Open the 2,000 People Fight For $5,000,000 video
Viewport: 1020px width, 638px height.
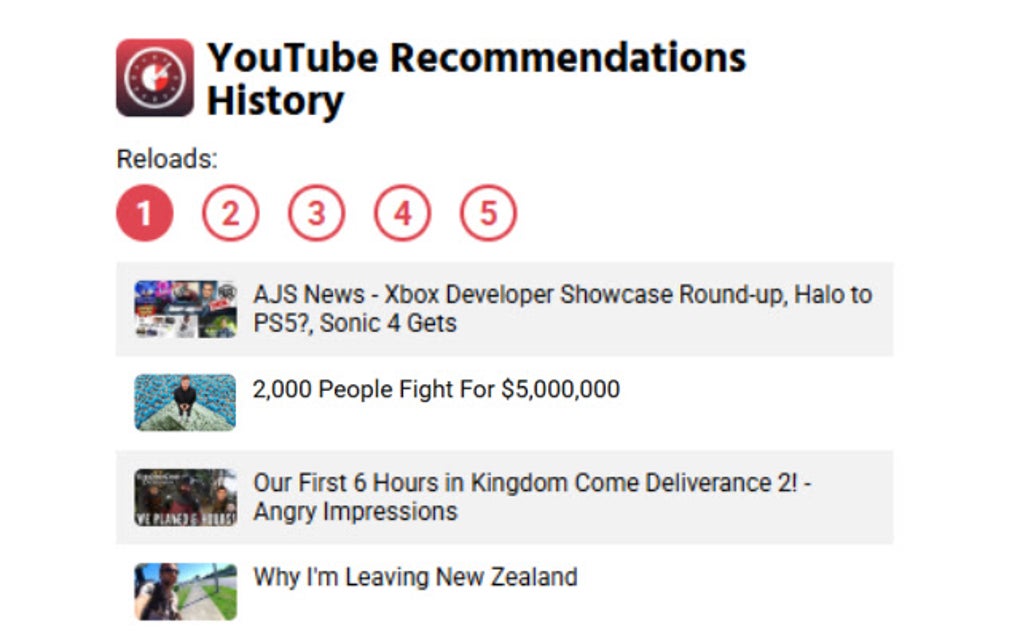437,389
